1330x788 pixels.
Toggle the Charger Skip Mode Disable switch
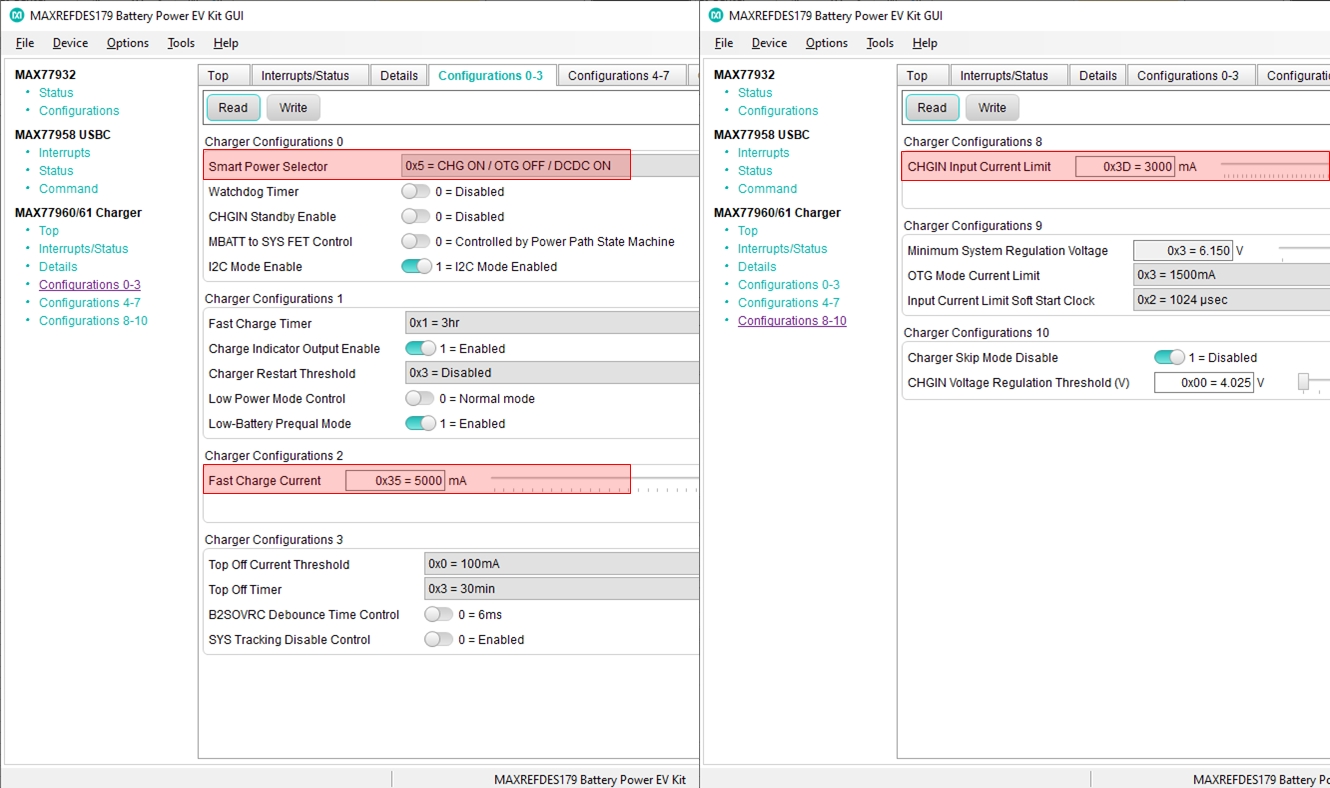tap(1169, 358)
